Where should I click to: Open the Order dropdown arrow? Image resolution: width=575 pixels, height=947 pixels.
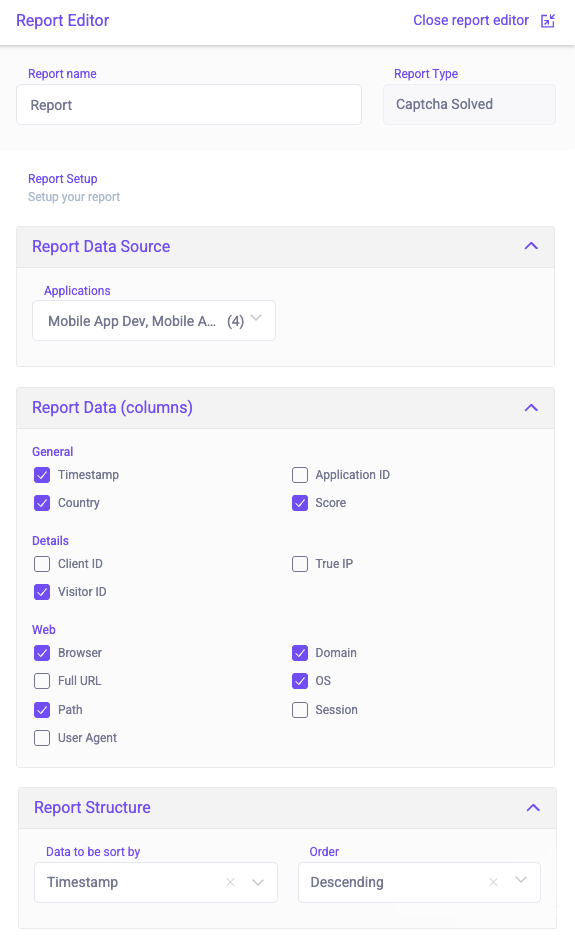coord(521,880)
